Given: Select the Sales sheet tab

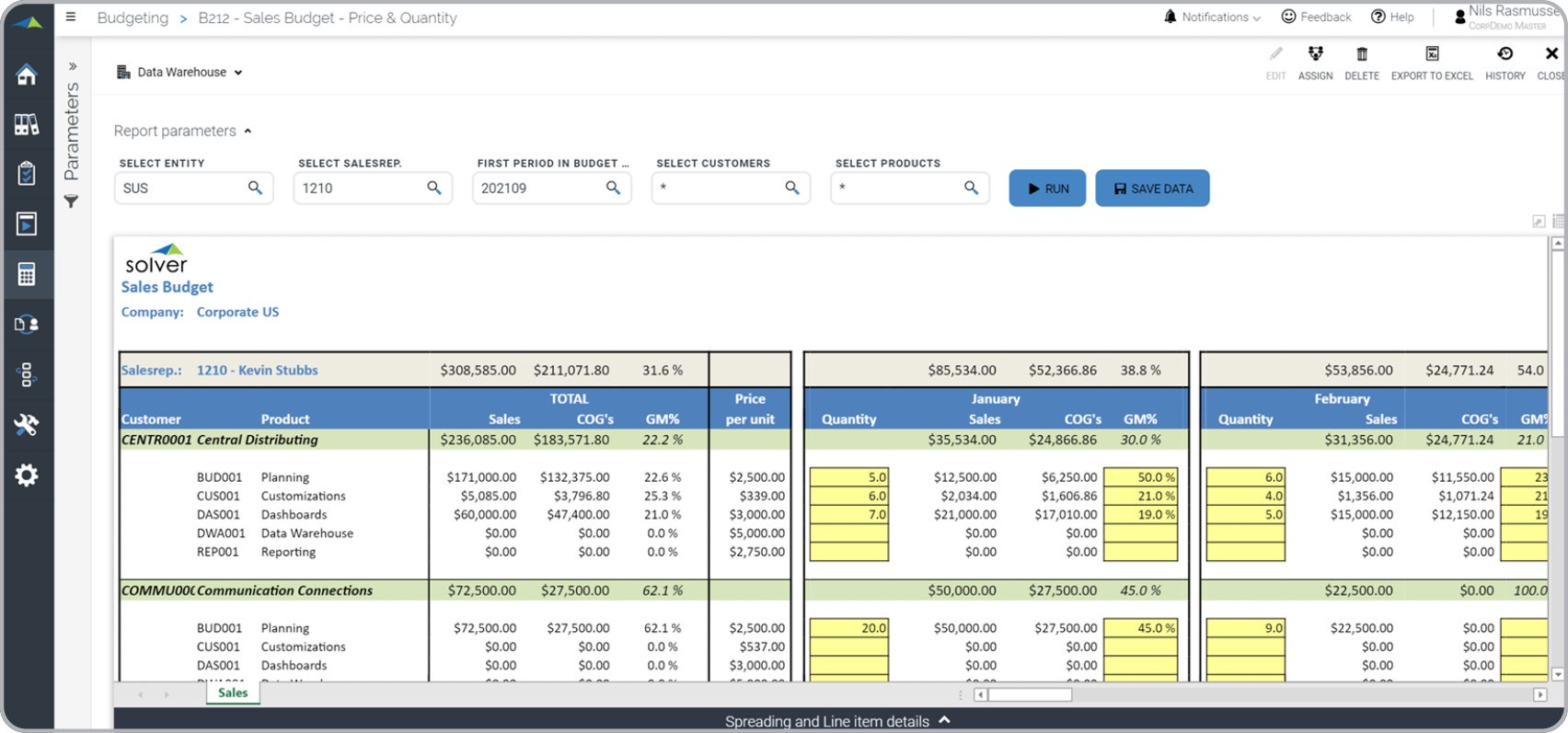Looking at the screenshot, I should pyautogui.click(x=233, y=693).
